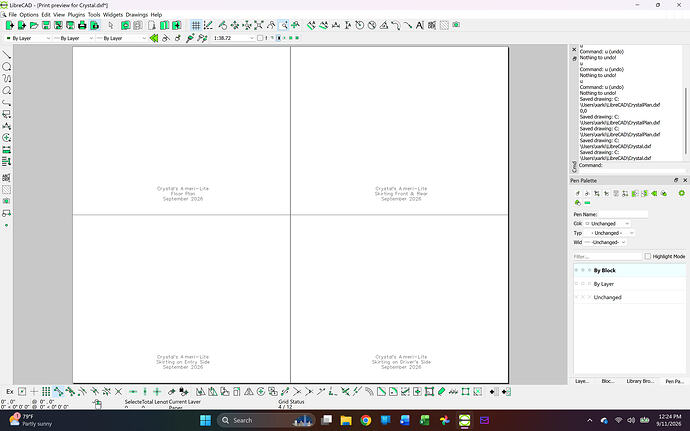
Task: Open the Options menu
Action: (x=29, y=15)
